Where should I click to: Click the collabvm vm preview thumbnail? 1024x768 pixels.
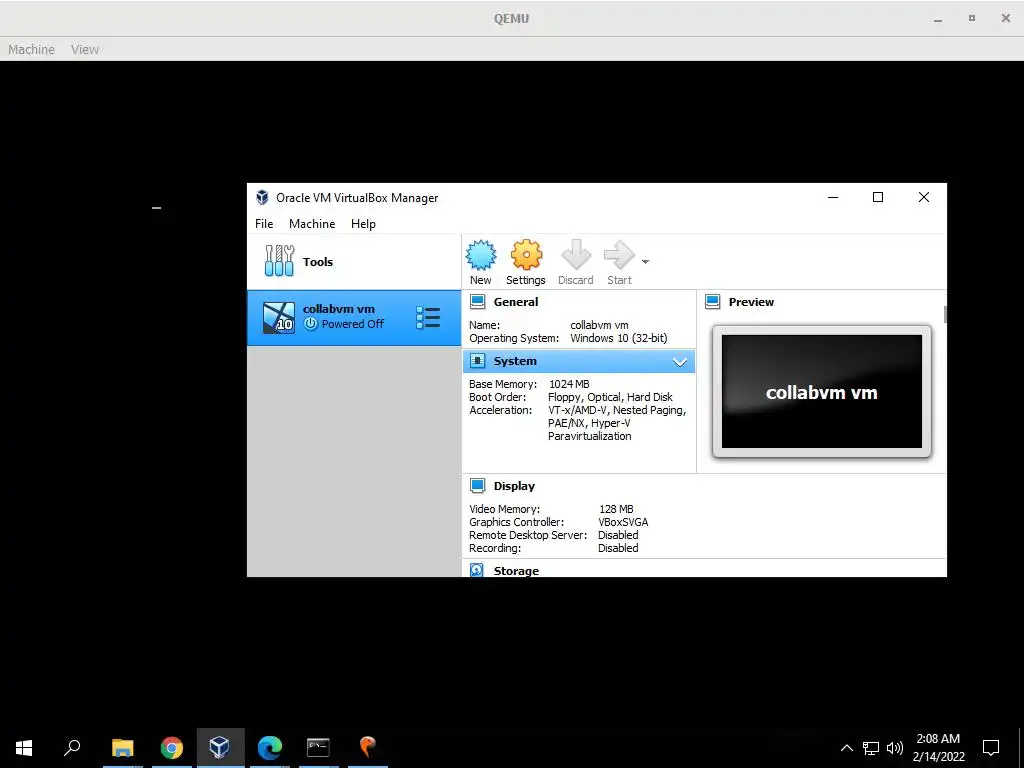[x=822, y=392]
